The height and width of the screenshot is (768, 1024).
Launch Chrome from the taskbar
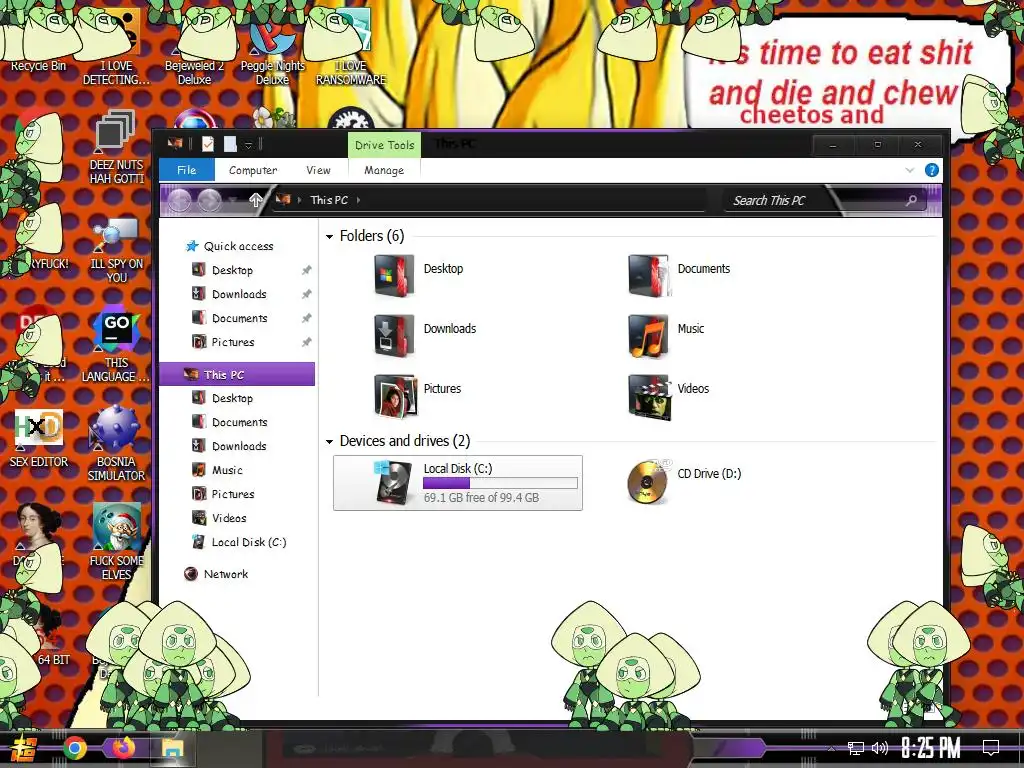pyautogui.click(x=75, y=748)
